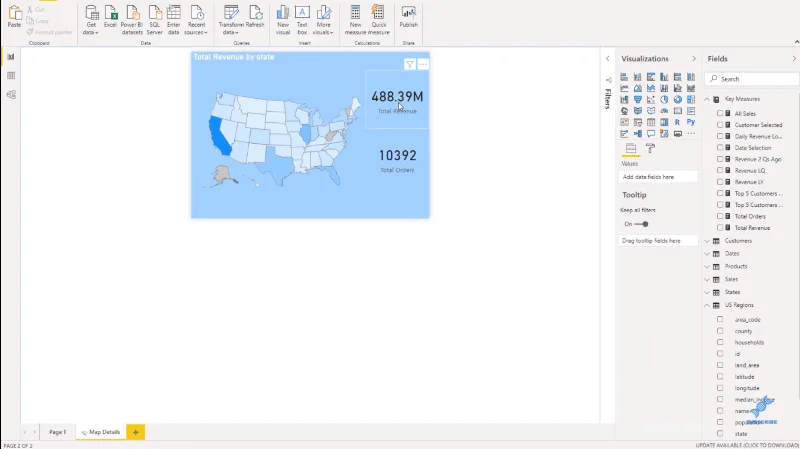The width and height of the screenshot is (800, 449).
Task: Open the Transform data dropdown
Action: [231, 20]
